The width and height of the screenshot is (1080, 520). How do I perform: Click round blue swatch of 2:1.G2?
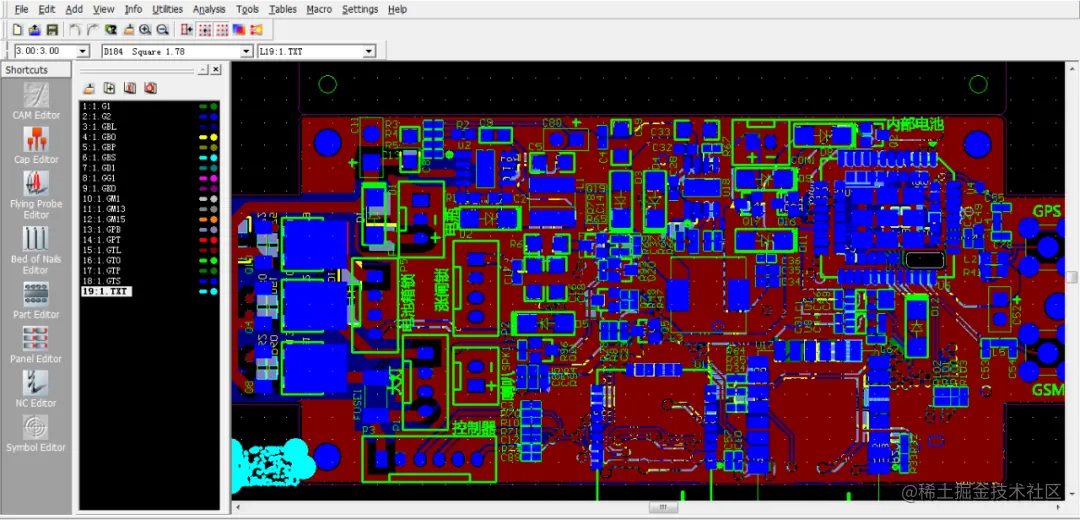[x=214, y=116]
